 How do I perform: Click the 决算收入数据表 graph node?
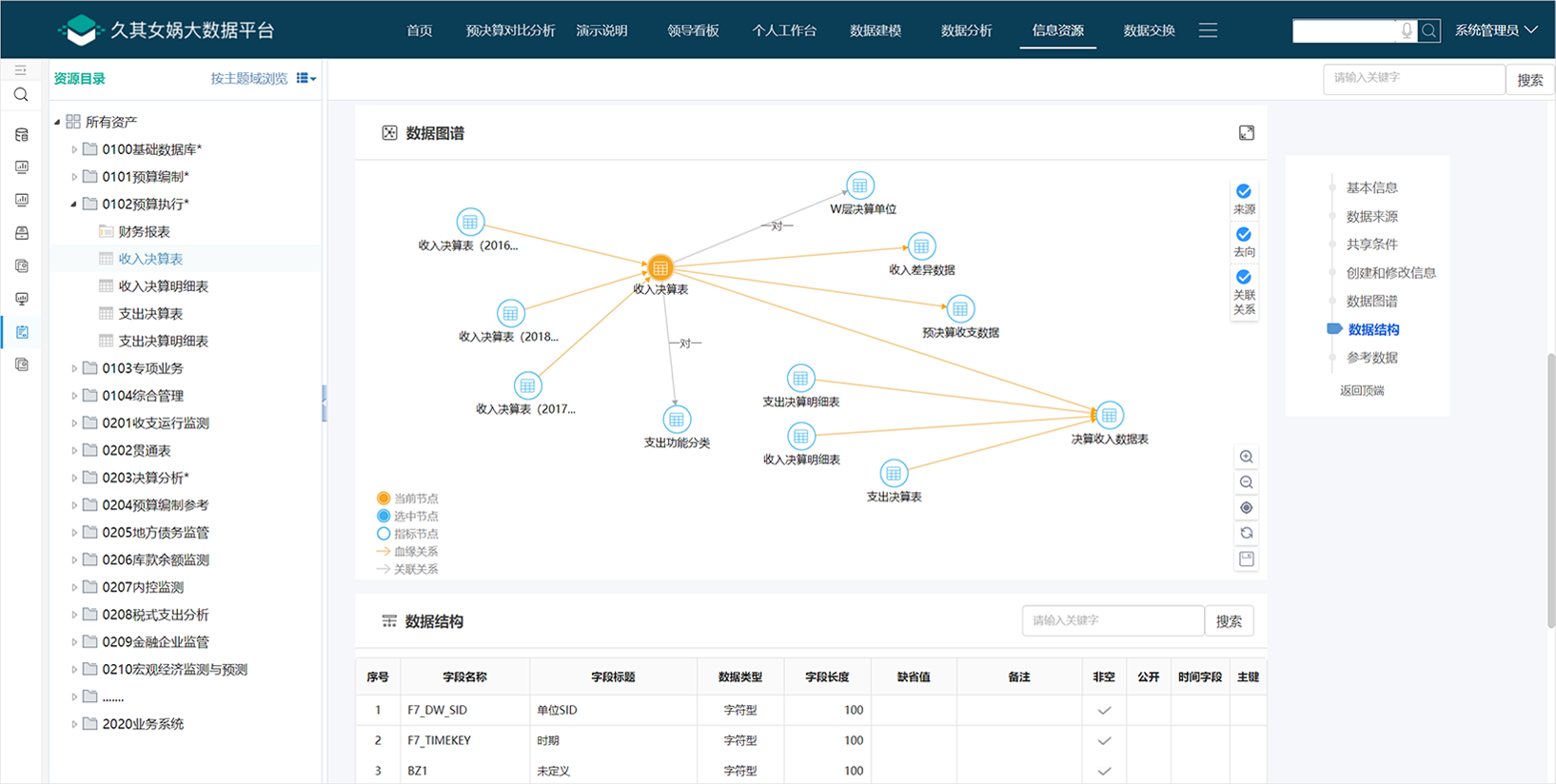point(1109,416)
